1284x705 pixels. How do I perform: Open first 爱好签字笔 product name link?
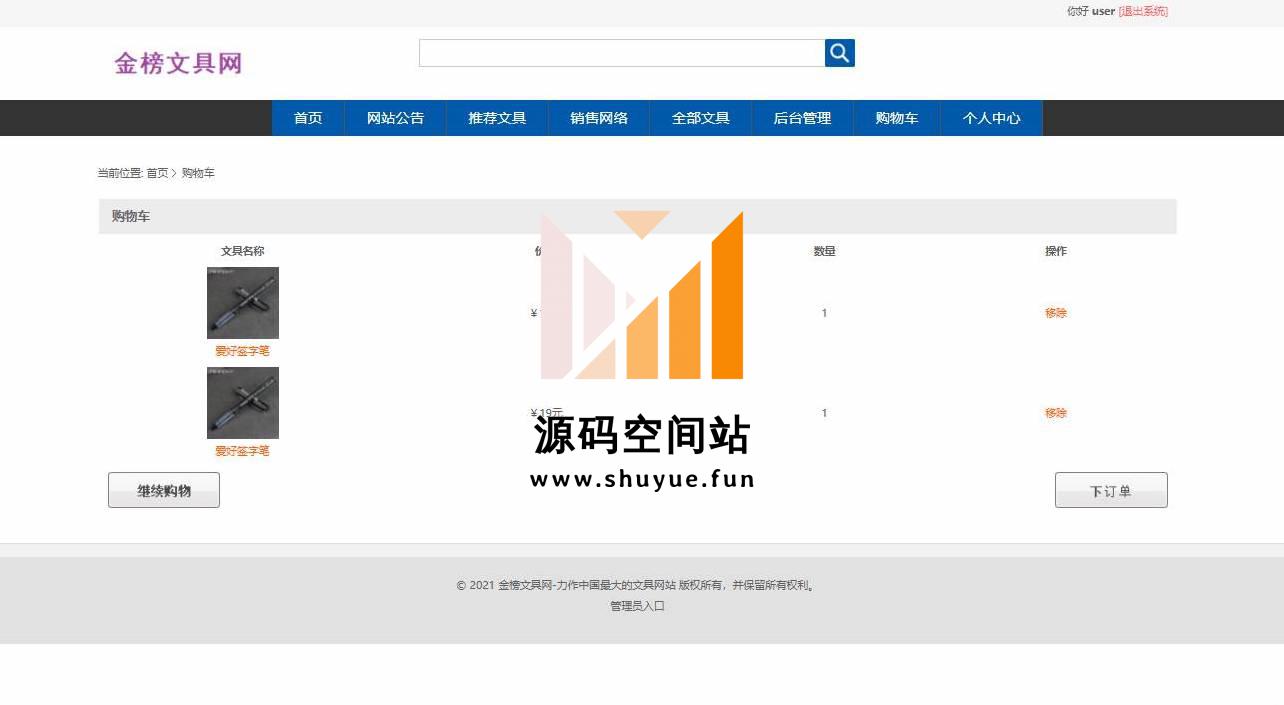242,351
